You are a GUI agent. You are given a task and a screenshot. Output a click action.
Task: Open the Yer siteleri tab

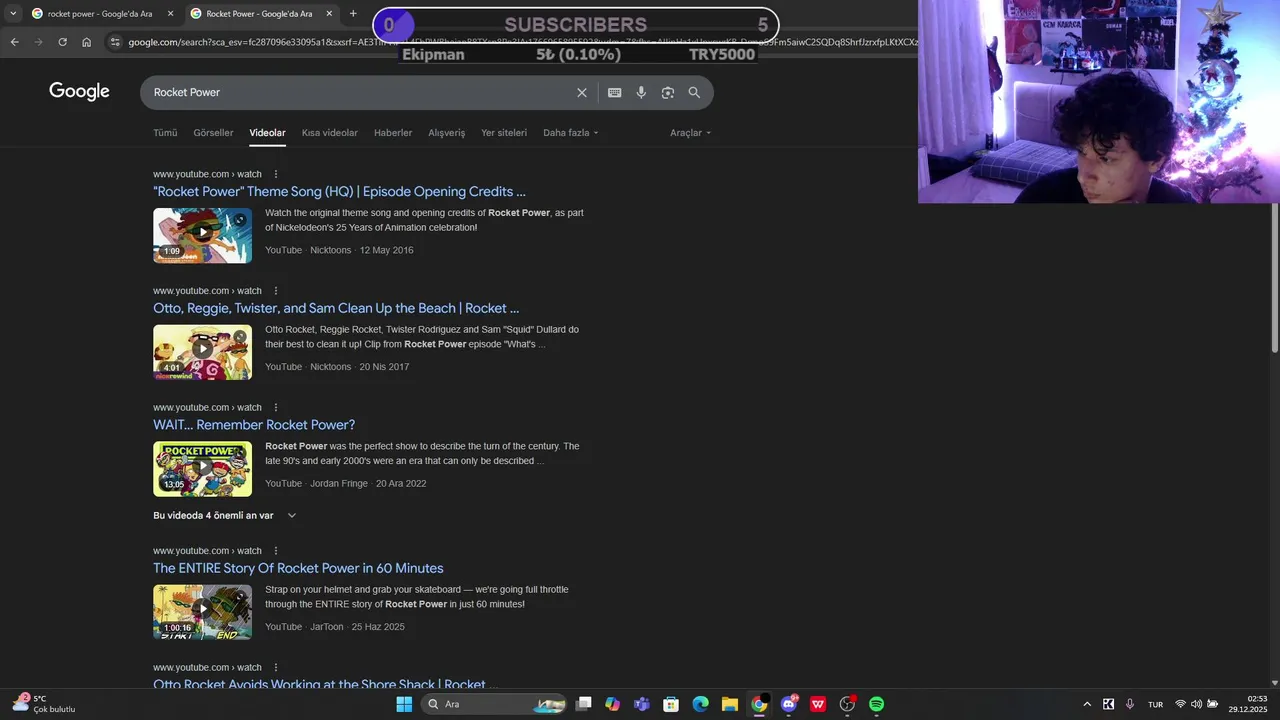pos(504,133)
